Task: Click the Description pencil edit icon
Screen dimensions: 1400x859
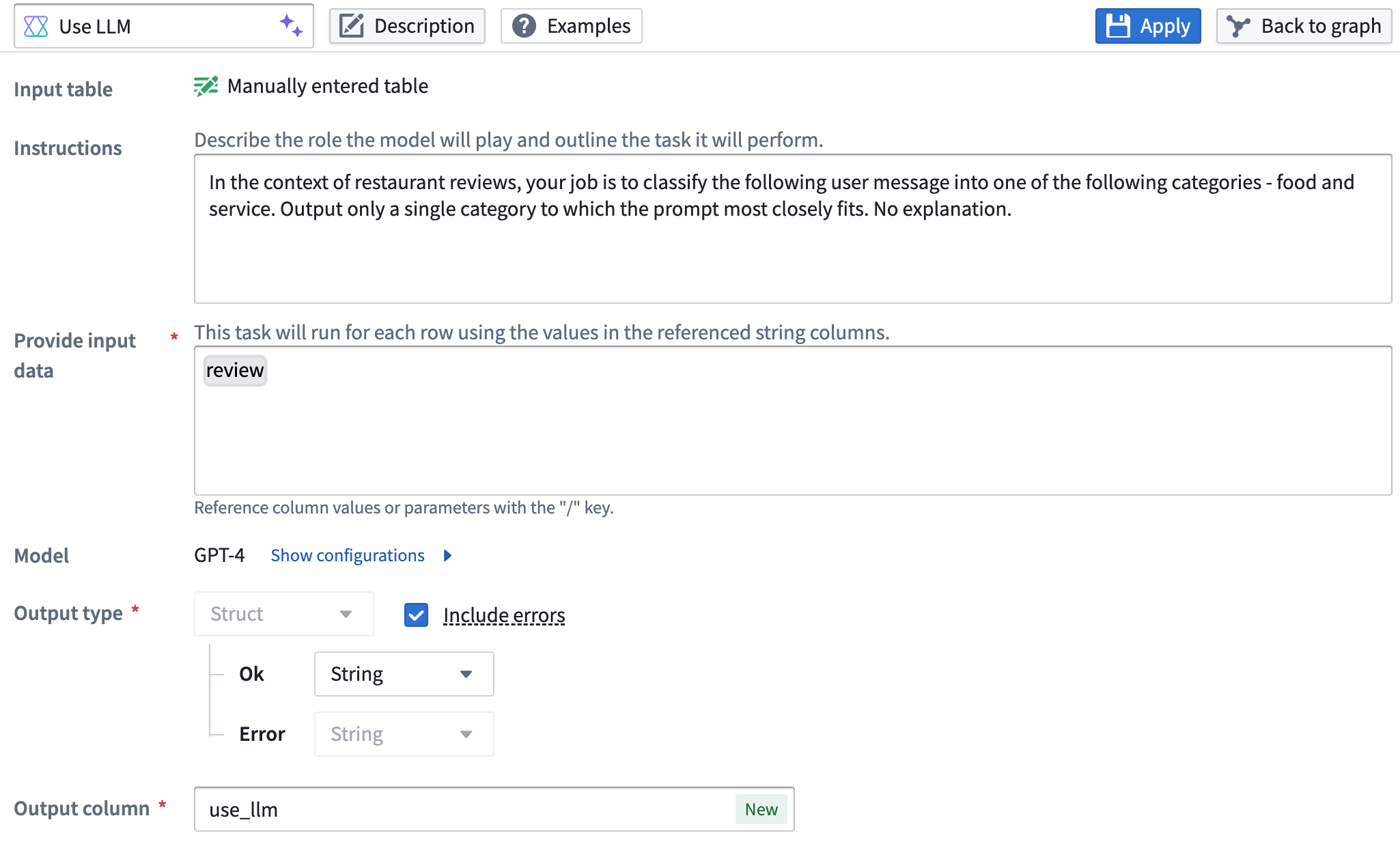Action: pyautogui.click(x=352, y=26)
